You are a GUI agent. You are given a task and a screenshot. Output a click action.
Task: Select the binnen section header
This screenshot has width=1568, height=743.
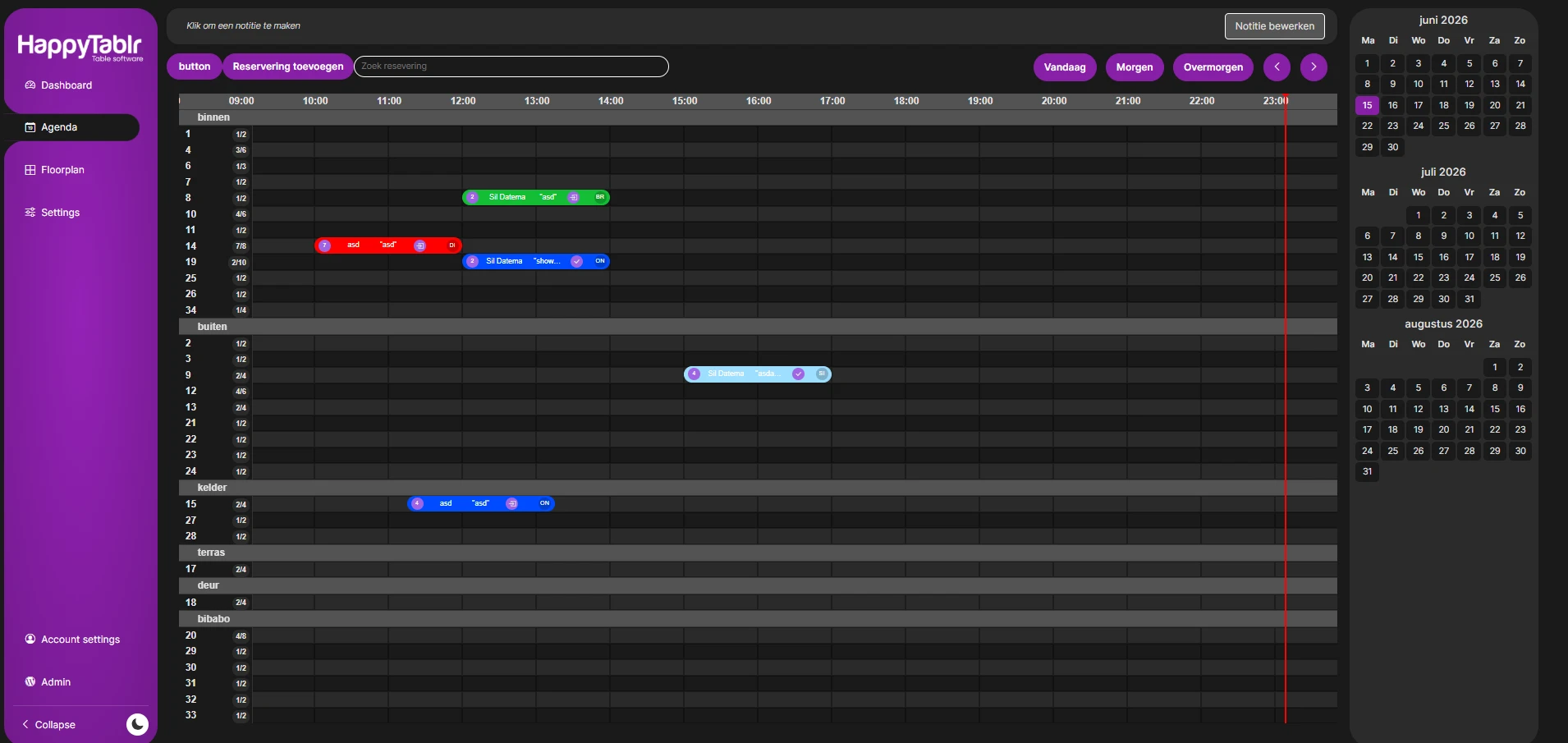pyautogui.click(x=758, y=117)
